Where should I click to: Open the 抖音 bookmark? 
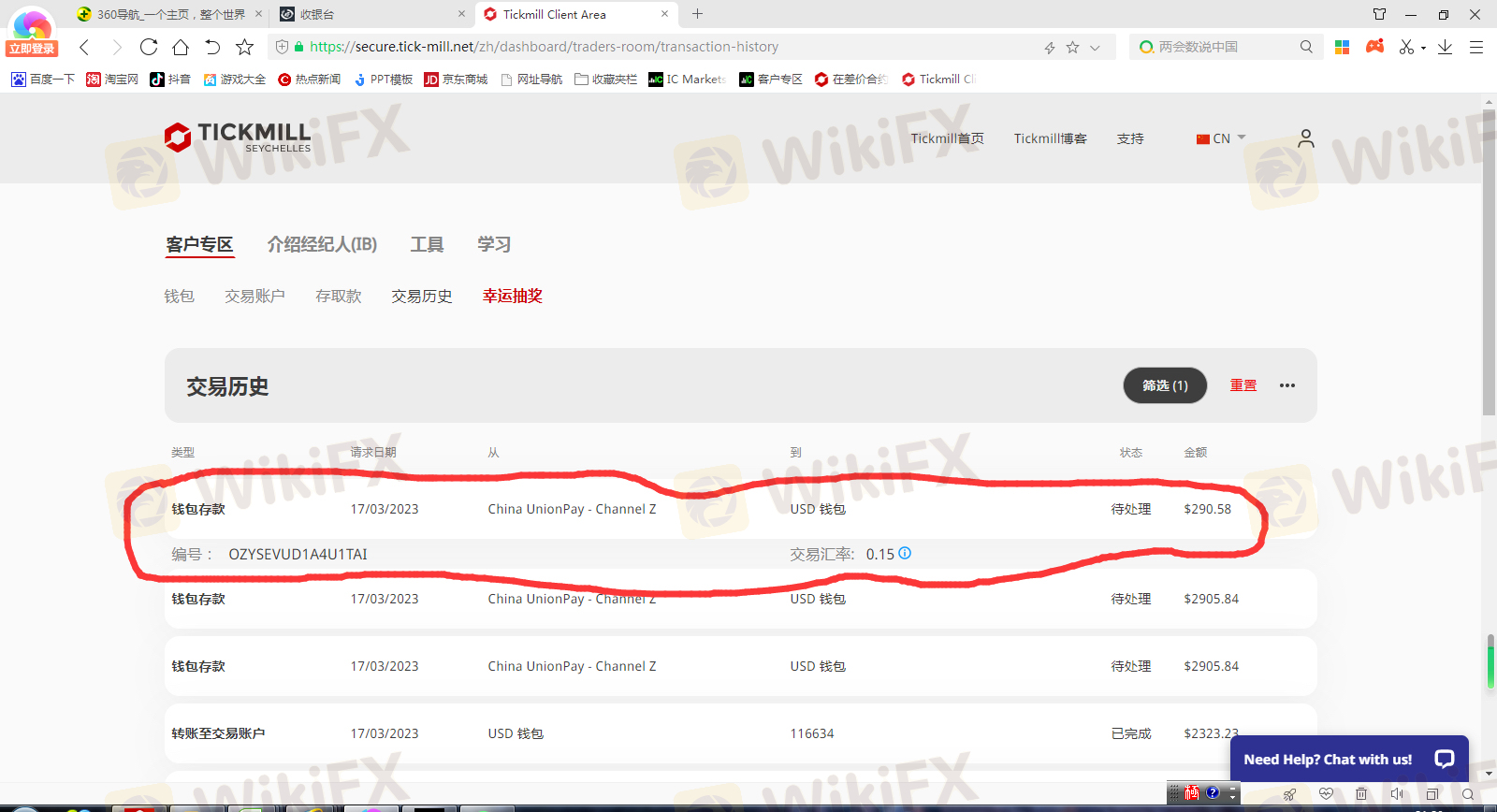point(170,80)
